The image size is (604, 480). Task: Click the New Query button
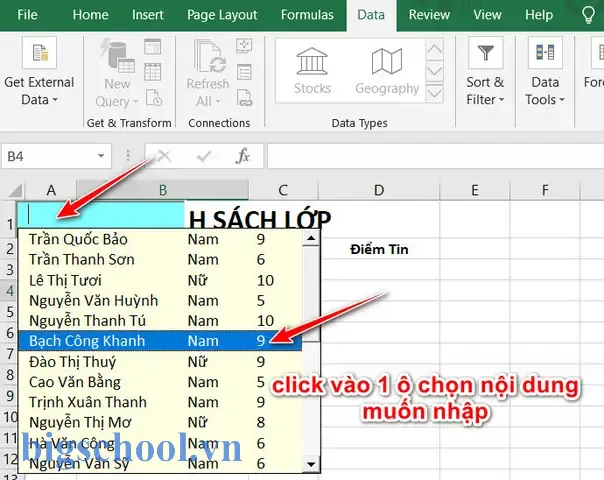(117, 72)
